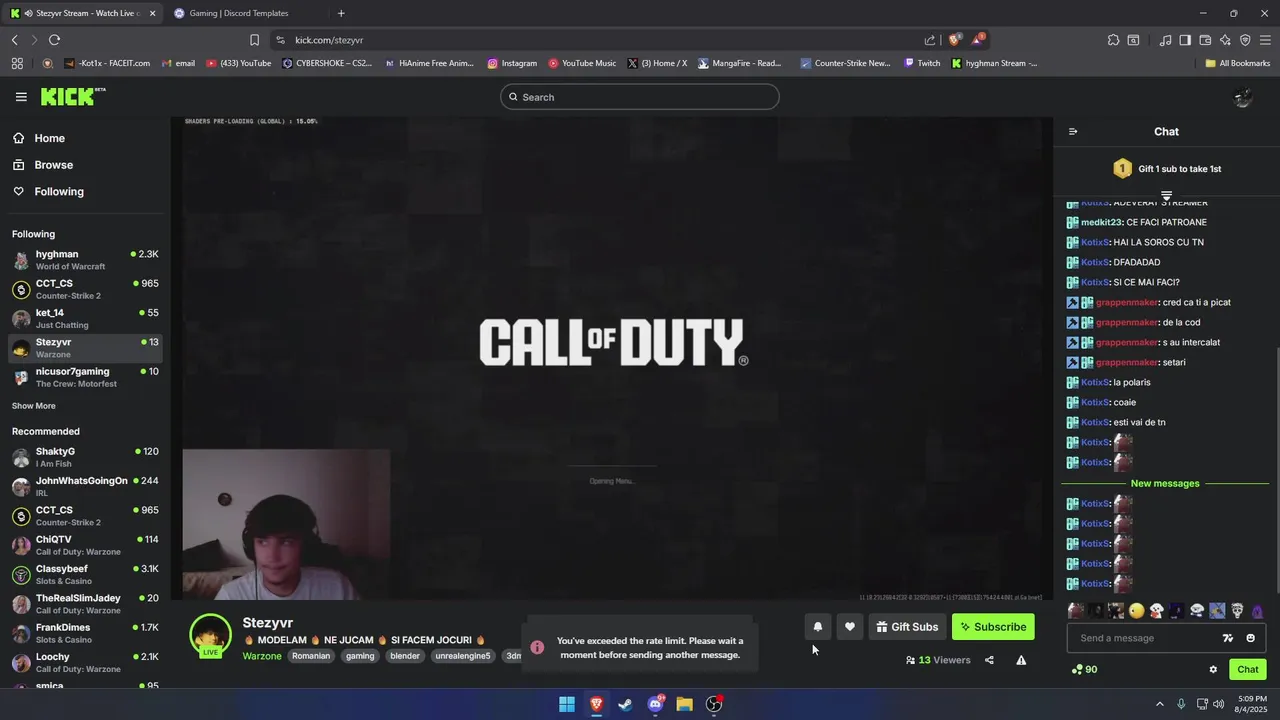Click the heart follow icon under the stream
The image size is (1280, 720).
pyautogui.click(x=849, y=627)
